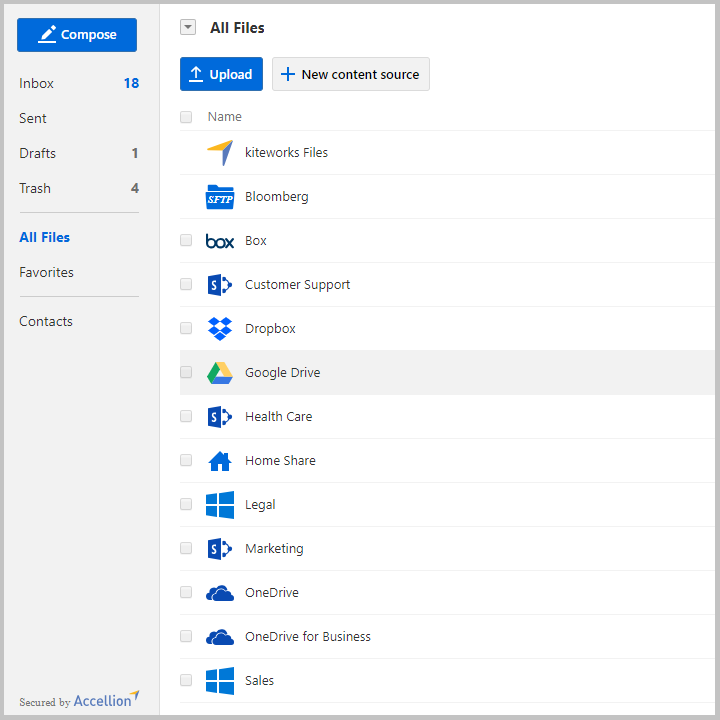720x720 pixels.
Task: Open the Health Care entry name
Action: pyautogui.click(x=279, y=416)
